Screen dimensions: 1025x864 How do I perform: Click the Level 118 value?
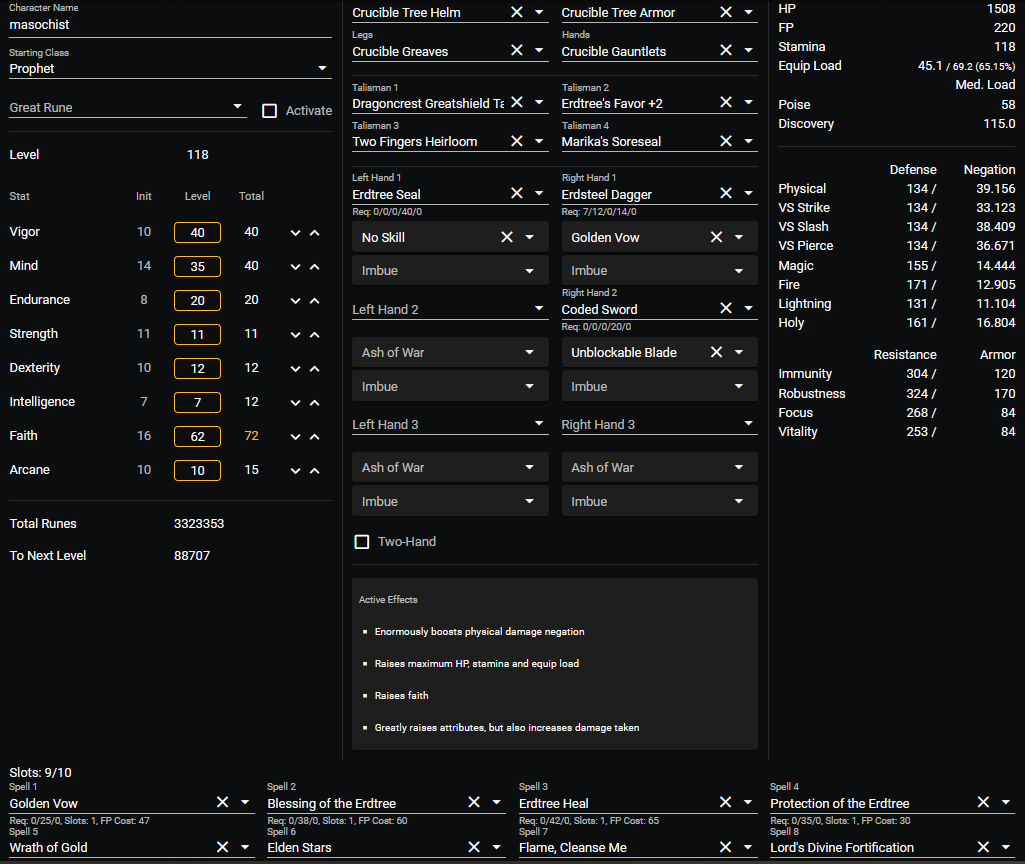tap(197, 155)
